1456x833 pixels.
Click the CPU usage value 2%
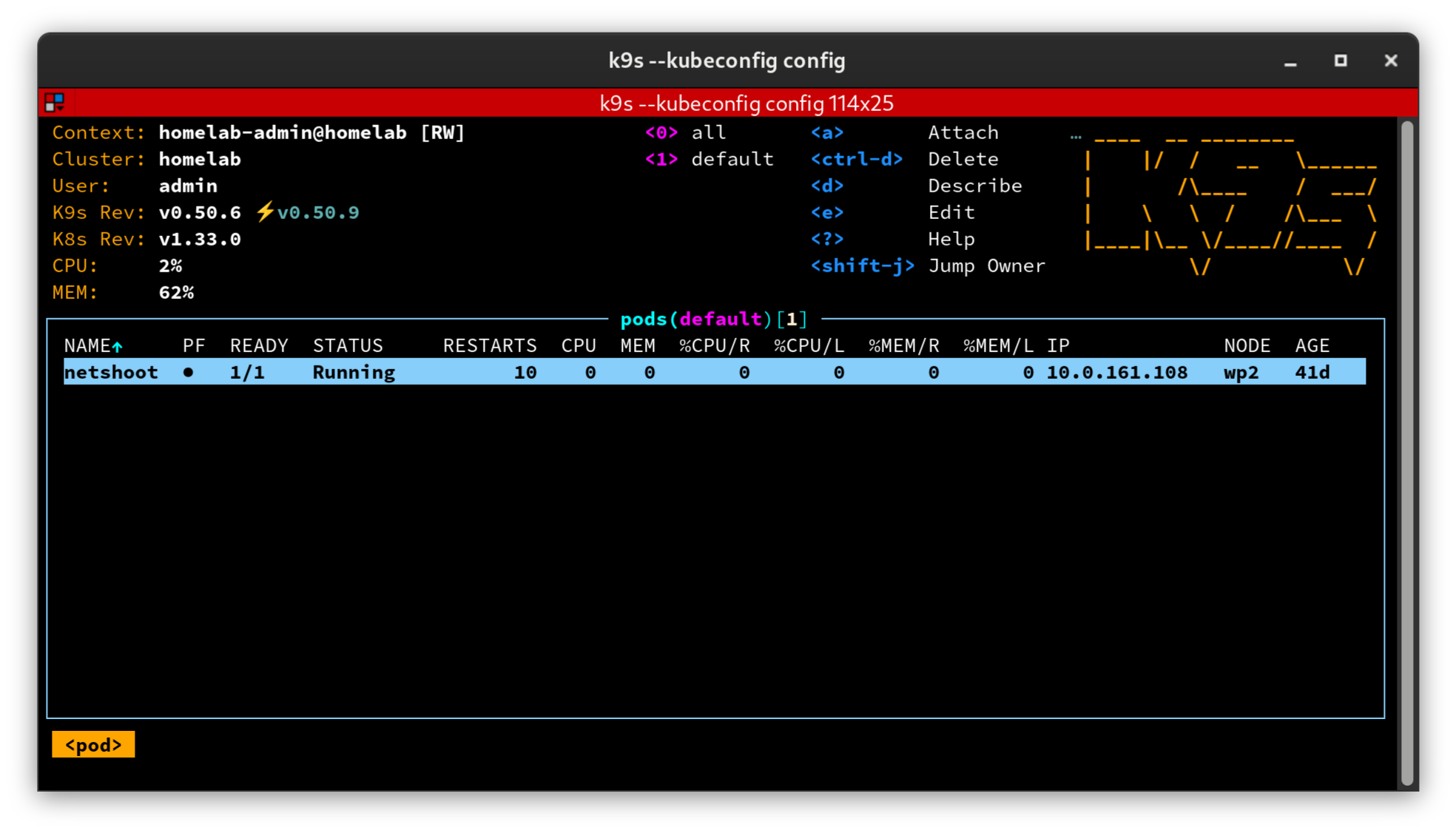click(170, 266)
